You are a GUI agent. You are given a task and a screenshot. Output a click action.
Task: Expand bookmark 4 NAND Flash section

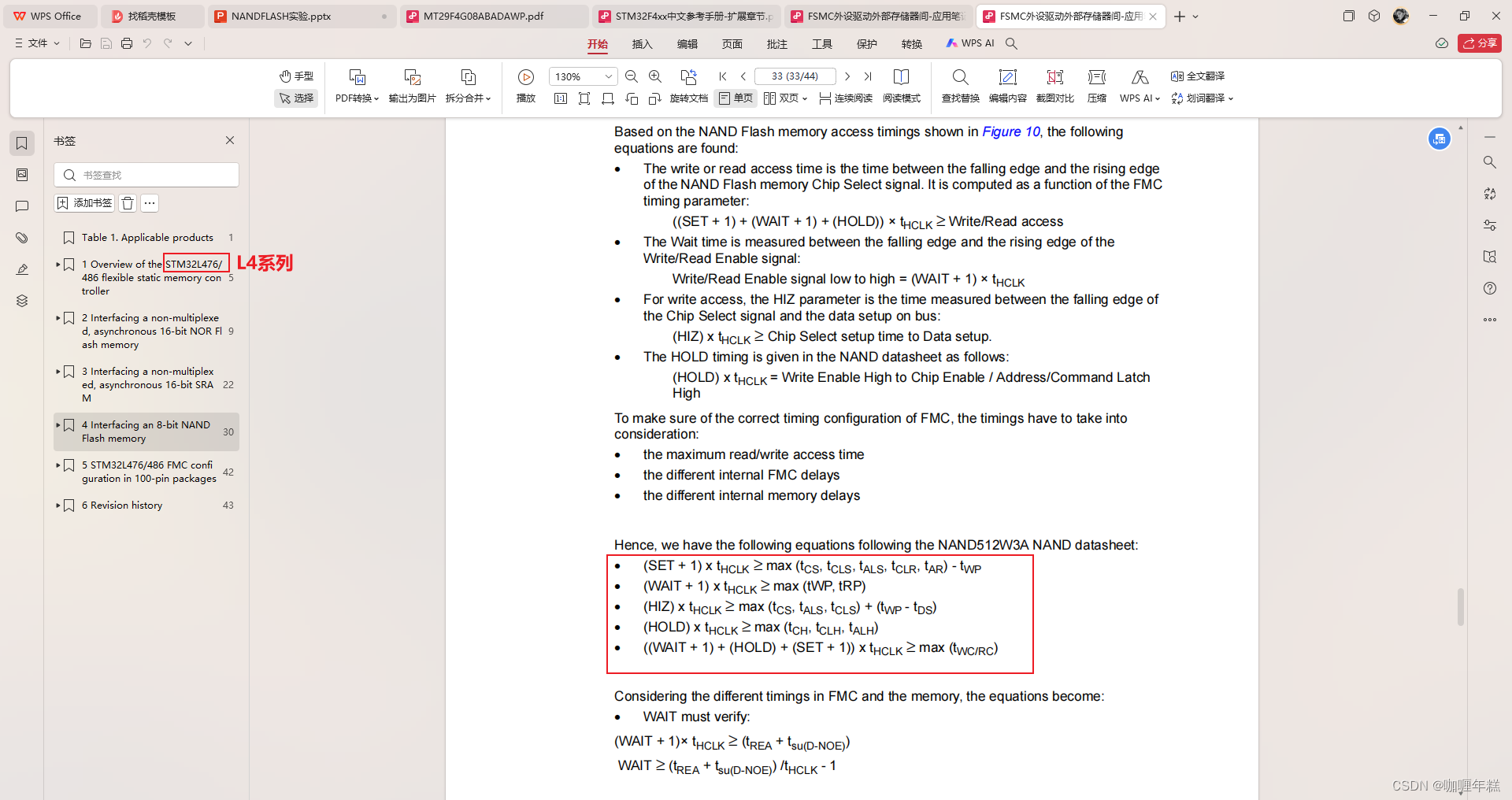click(x=58, y=425)
